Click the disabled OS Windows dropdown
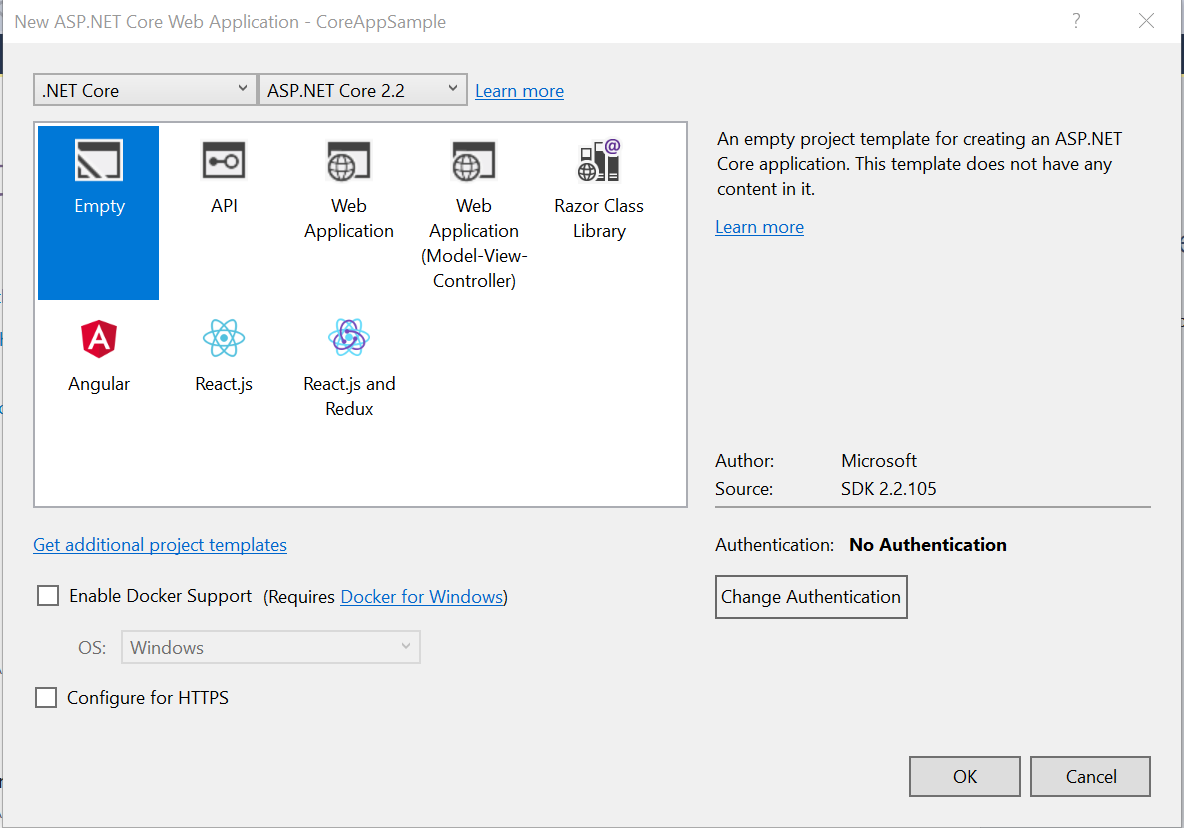Screen dimensions: 1184x828 270,648
